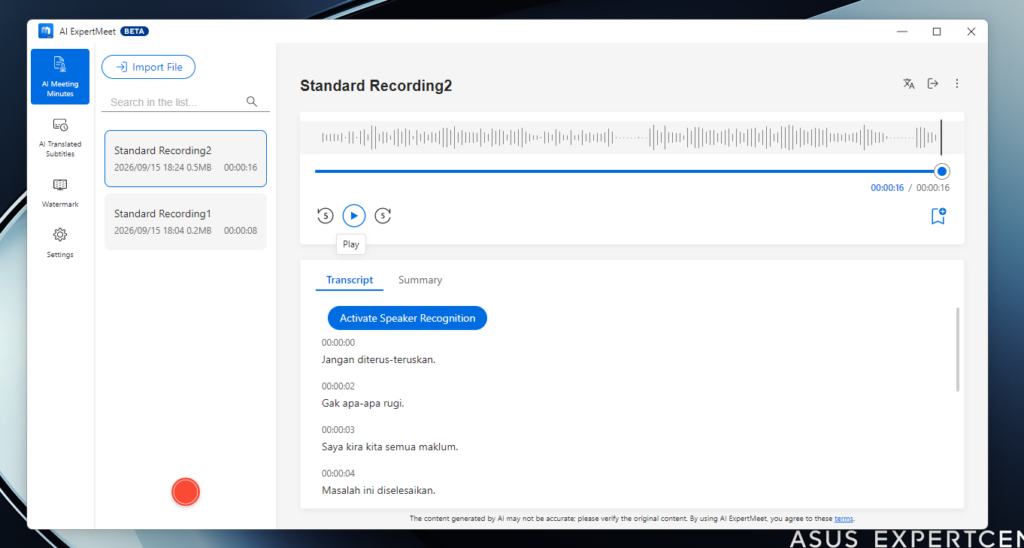Switch to the Transcript tab
Viewport: 1024px width, 548px height.
[x=349, y=280]
